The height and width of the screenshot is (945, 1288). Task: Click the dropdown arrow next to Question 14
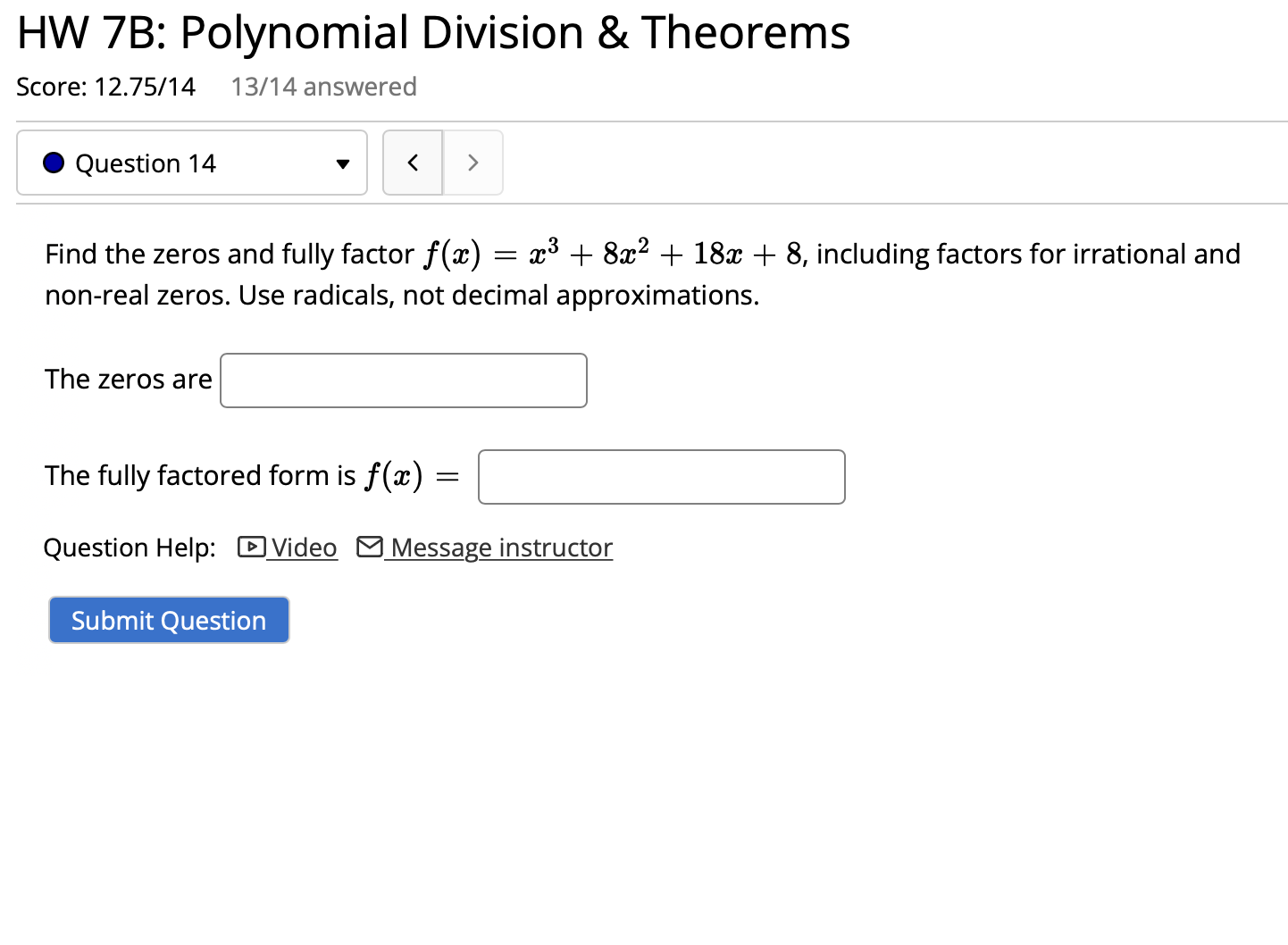click(x=343, y=163)
